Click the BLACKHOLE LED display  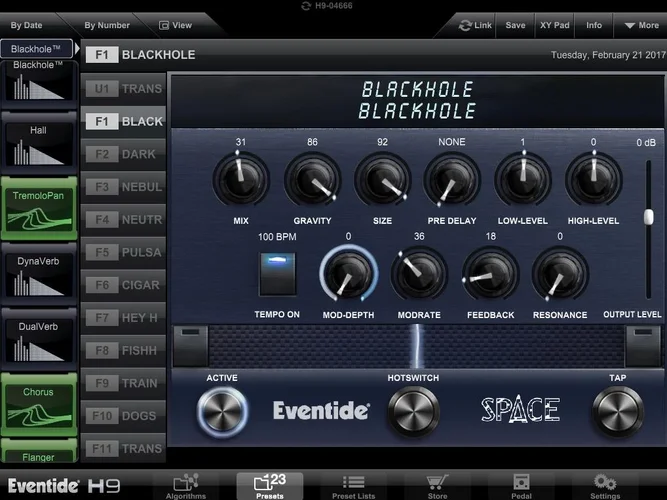click(x=417, y=100)
